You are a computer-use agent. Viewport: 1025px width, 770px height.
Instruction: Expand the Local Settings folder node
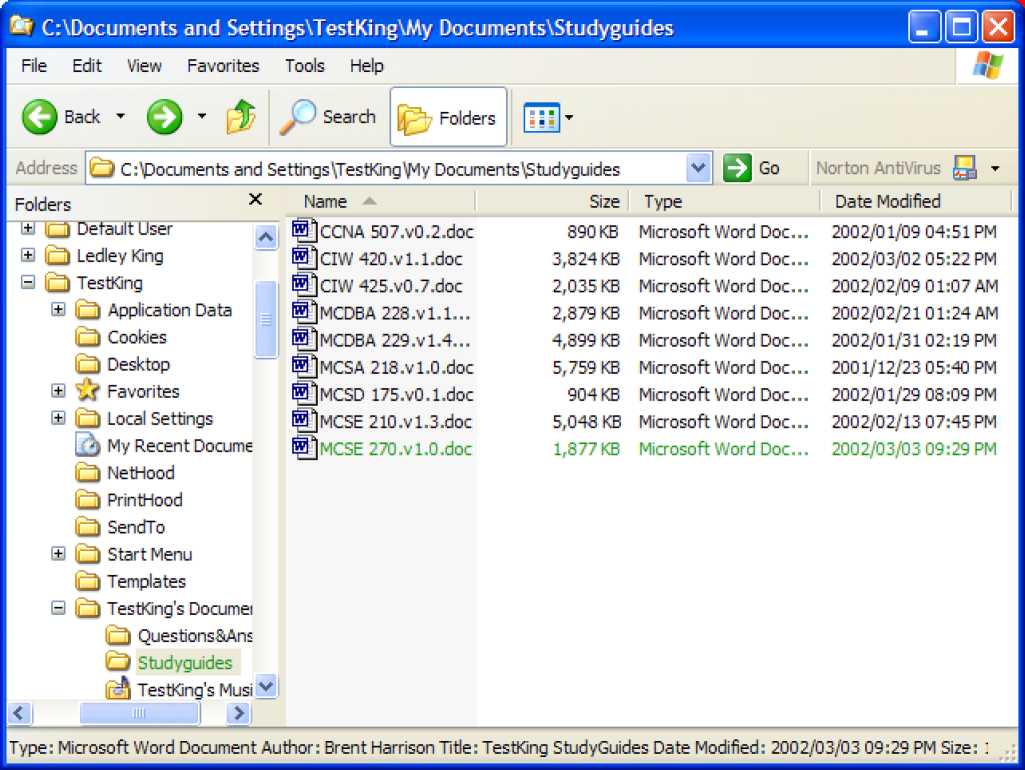58,418
